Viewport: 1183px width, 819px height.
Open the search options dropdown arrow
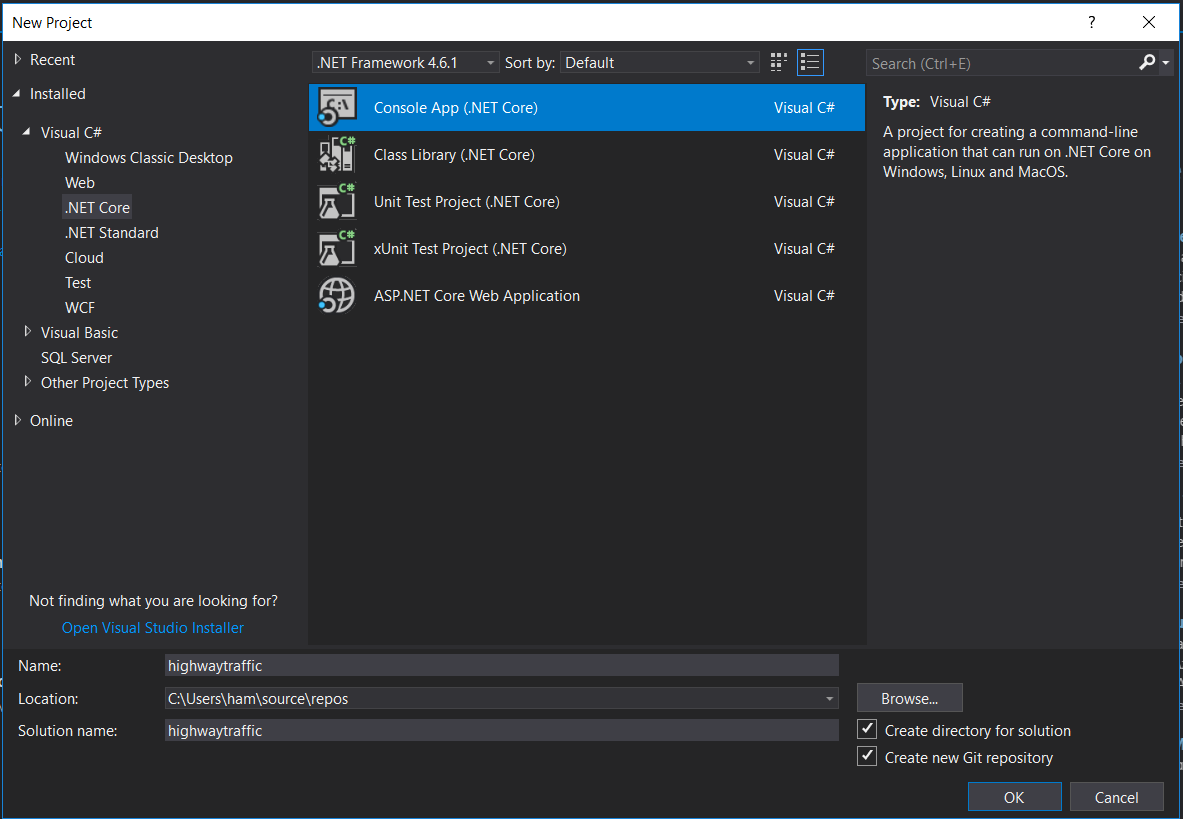[1166, 63]
